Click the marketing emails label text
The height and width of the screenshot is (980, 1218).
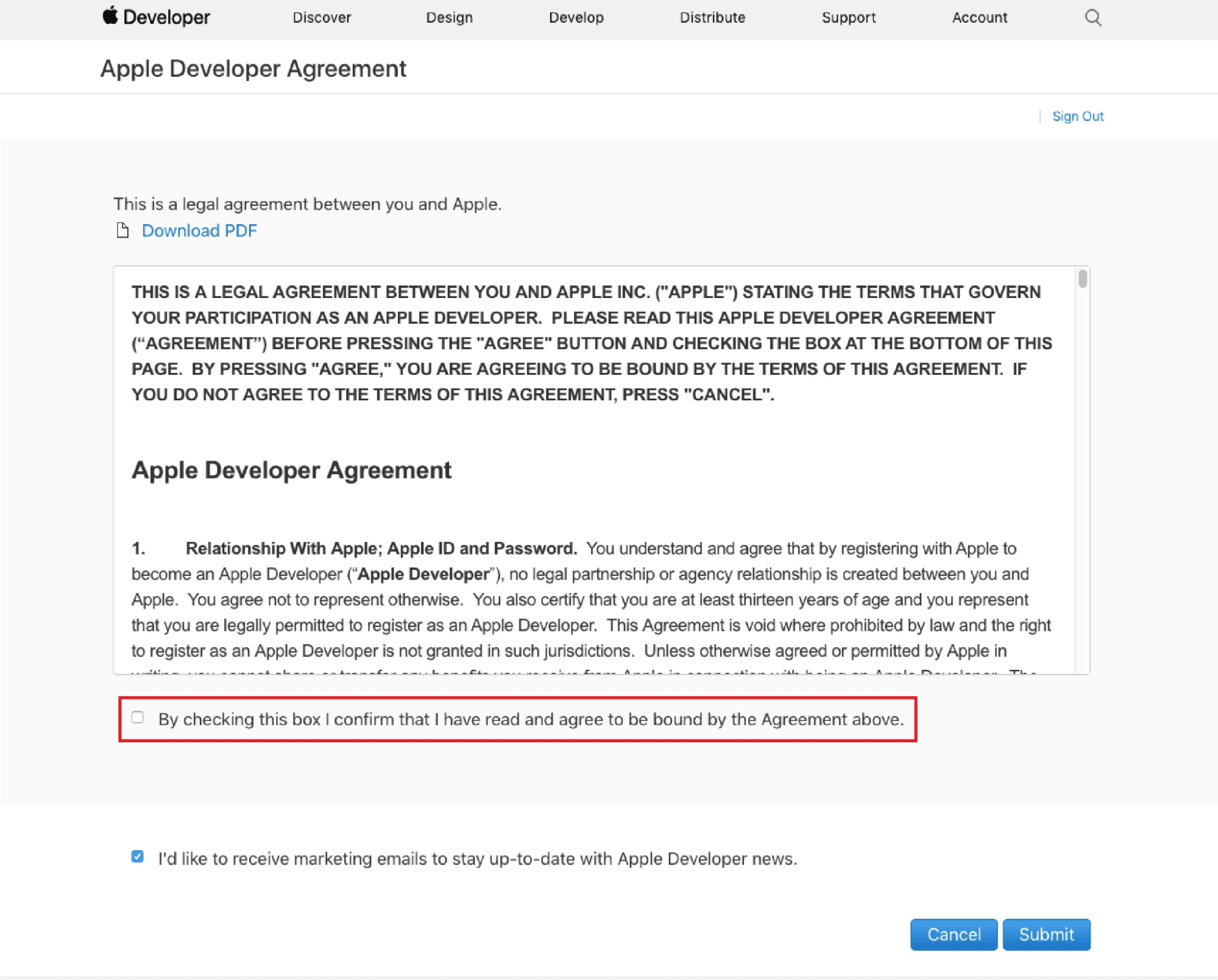click(477, 859)
